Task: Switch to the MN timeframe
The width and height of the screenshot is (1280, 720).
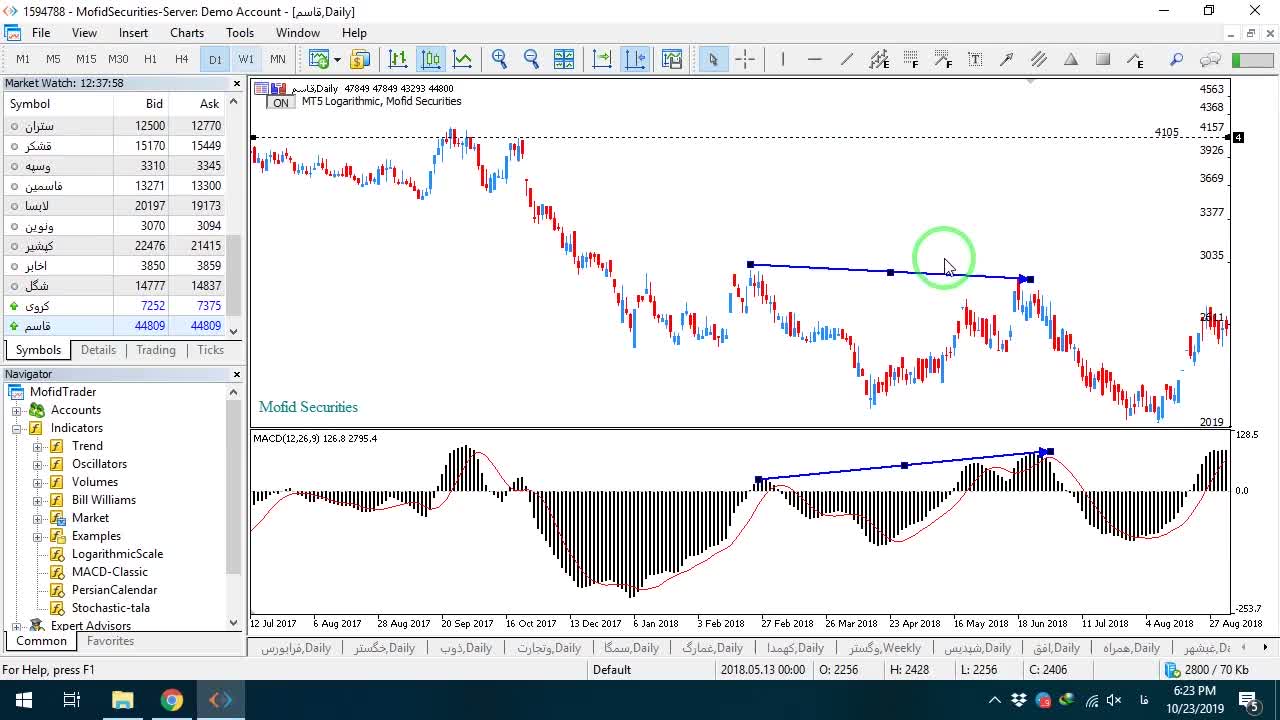Action: (x=277, y=60)
